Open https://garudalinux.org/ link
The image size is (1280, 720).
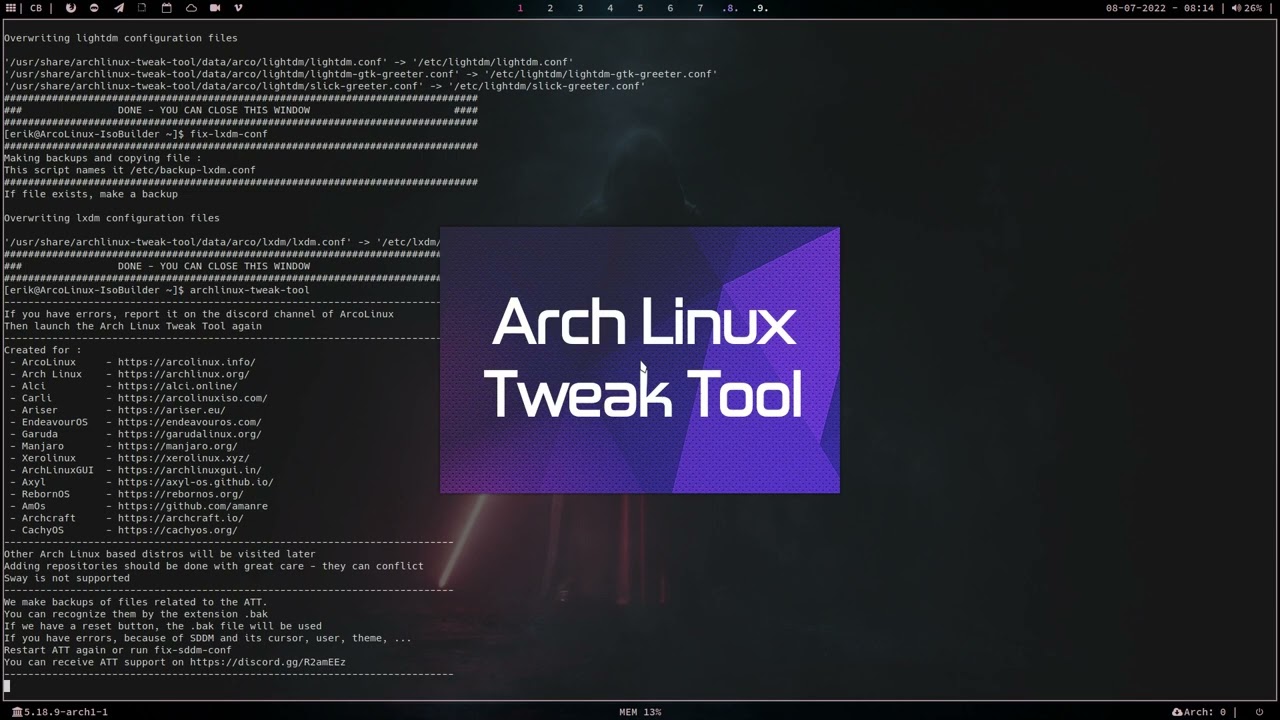point(189,434)
